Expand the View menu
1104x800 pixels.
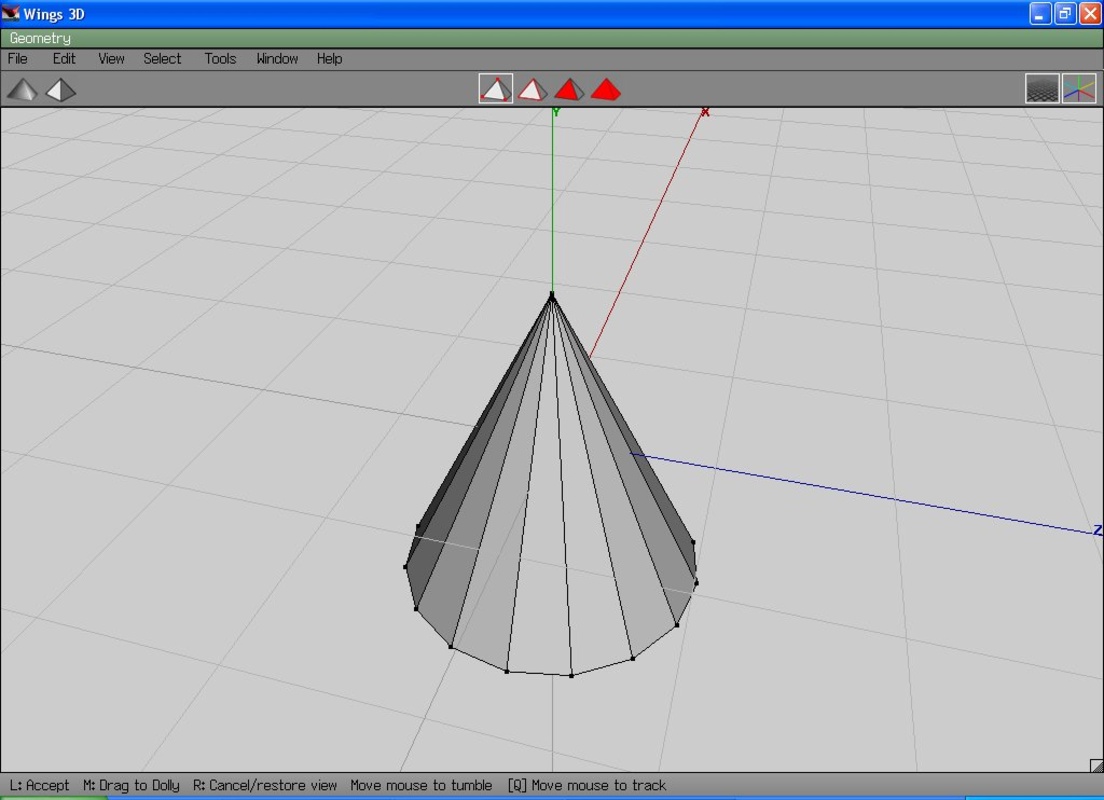[x=111, y=59]
